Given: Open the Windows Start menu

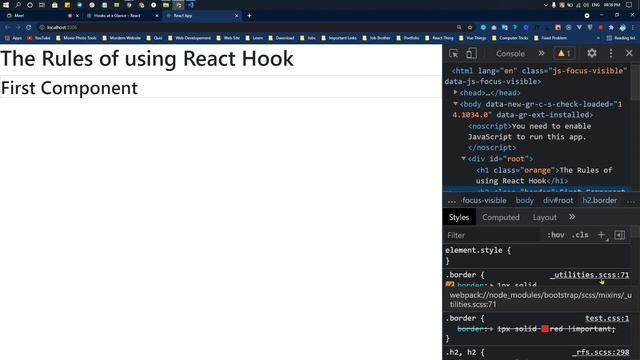Looking at the screenshot, I should [x=6, y=5].
